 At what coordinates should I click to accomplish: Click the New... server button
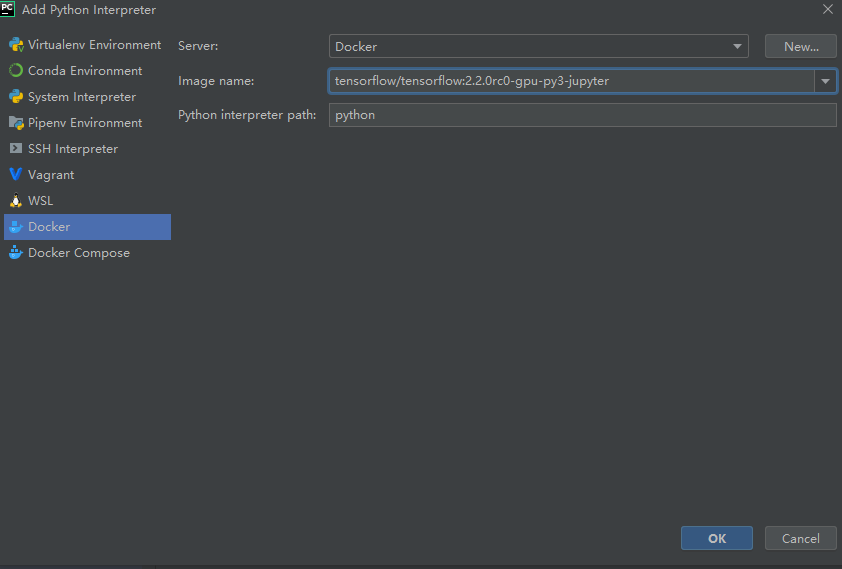click(801, 46)
